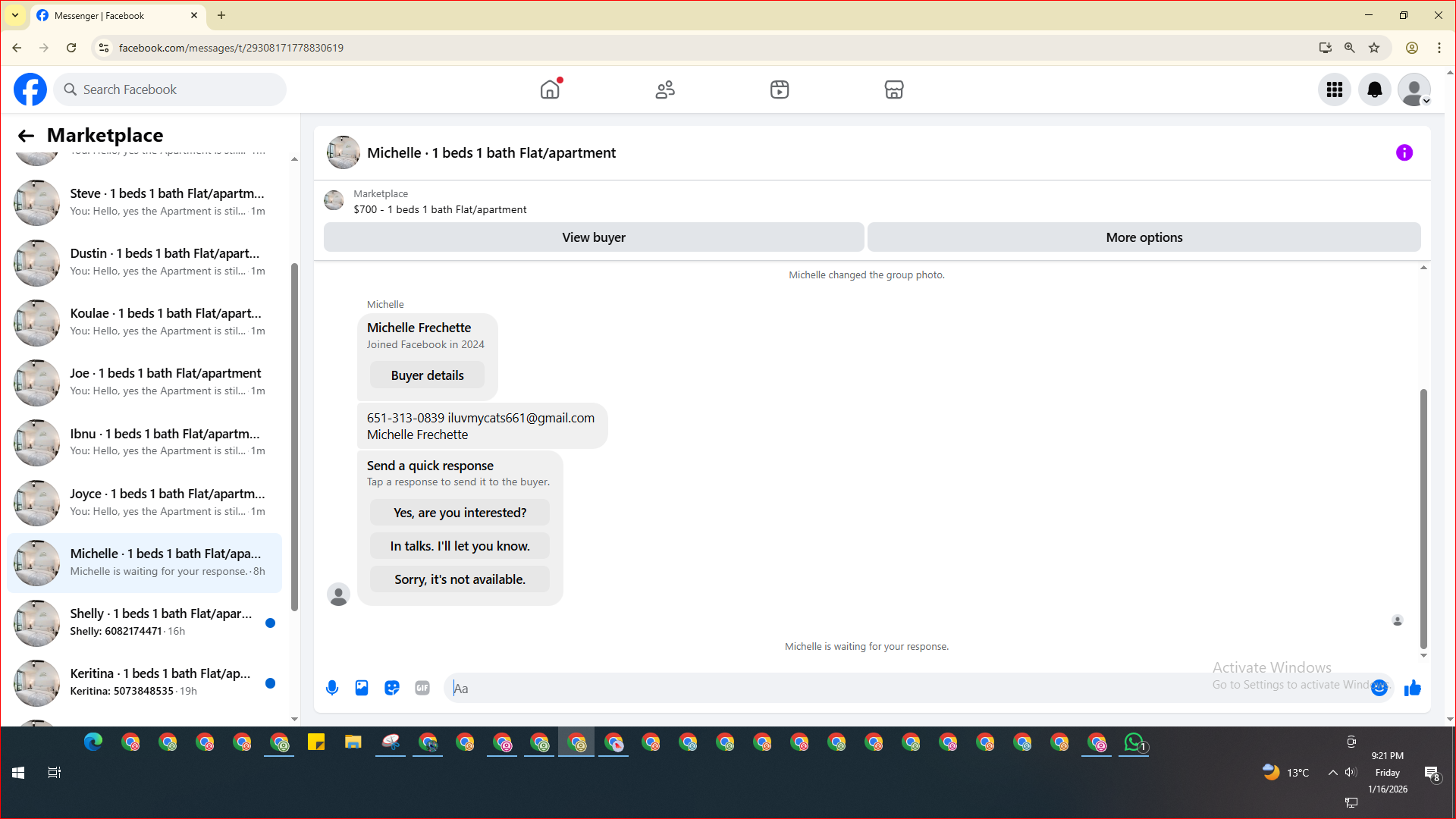Send a thumbs up like

(x=1412, y=688)
